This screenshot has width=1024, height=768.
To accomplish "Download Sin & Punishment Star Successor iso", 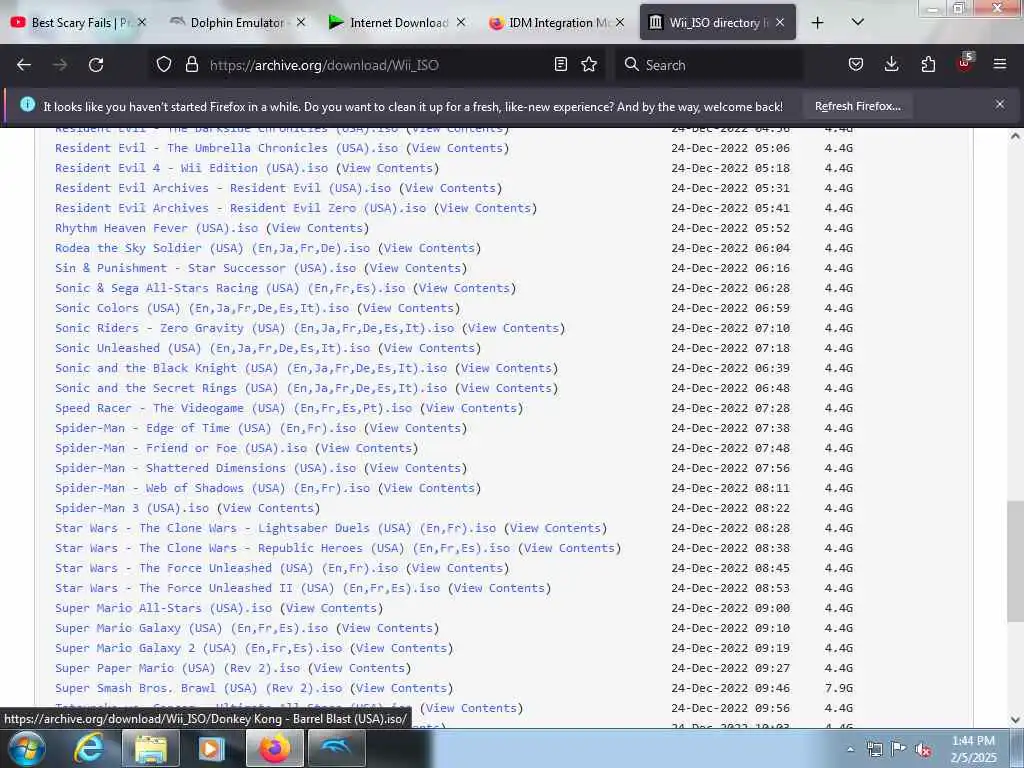I will point(206,268).
